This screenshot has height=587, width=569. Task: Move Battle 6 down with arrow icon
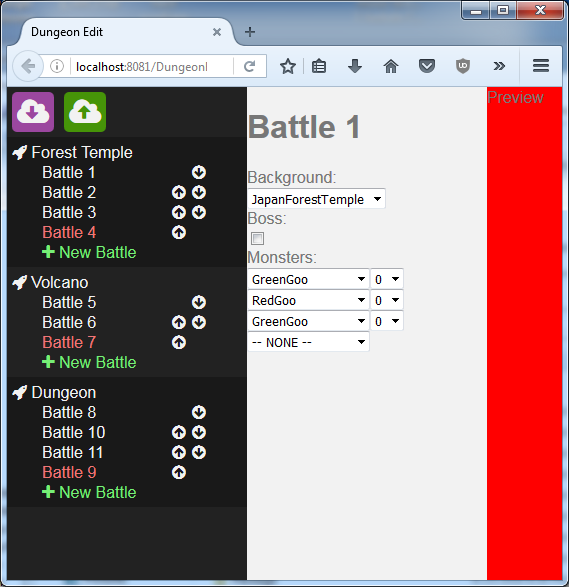pos(199,322)
